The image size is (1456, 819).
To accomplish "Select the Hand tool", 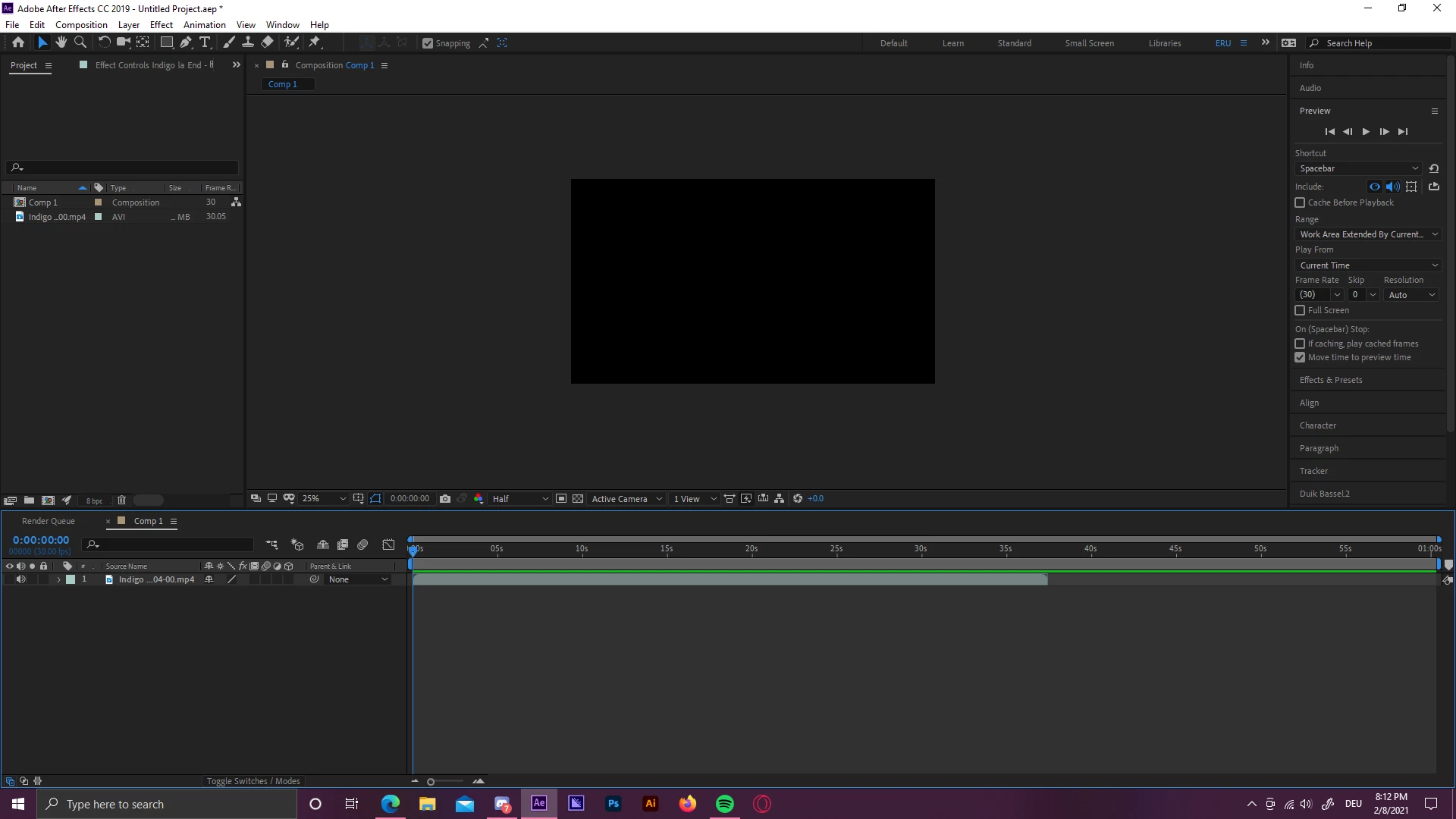I will pos(61,42).
